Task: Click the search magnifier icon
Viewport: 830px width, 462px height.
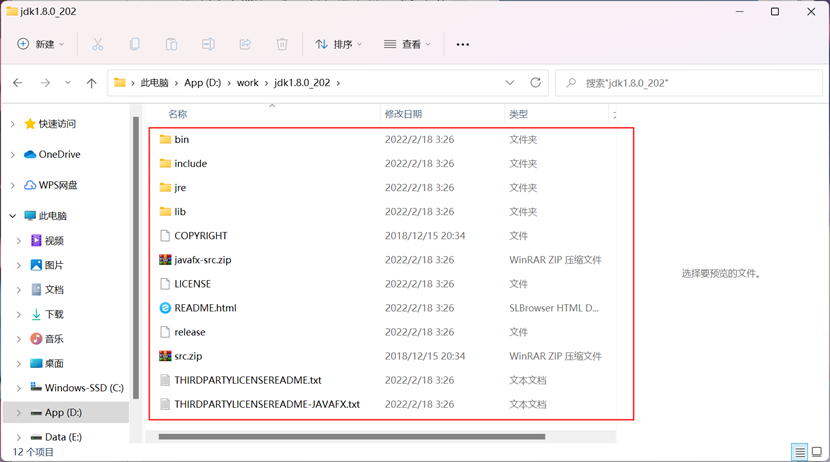Action: pyautogui.click(x=571, y=83)
